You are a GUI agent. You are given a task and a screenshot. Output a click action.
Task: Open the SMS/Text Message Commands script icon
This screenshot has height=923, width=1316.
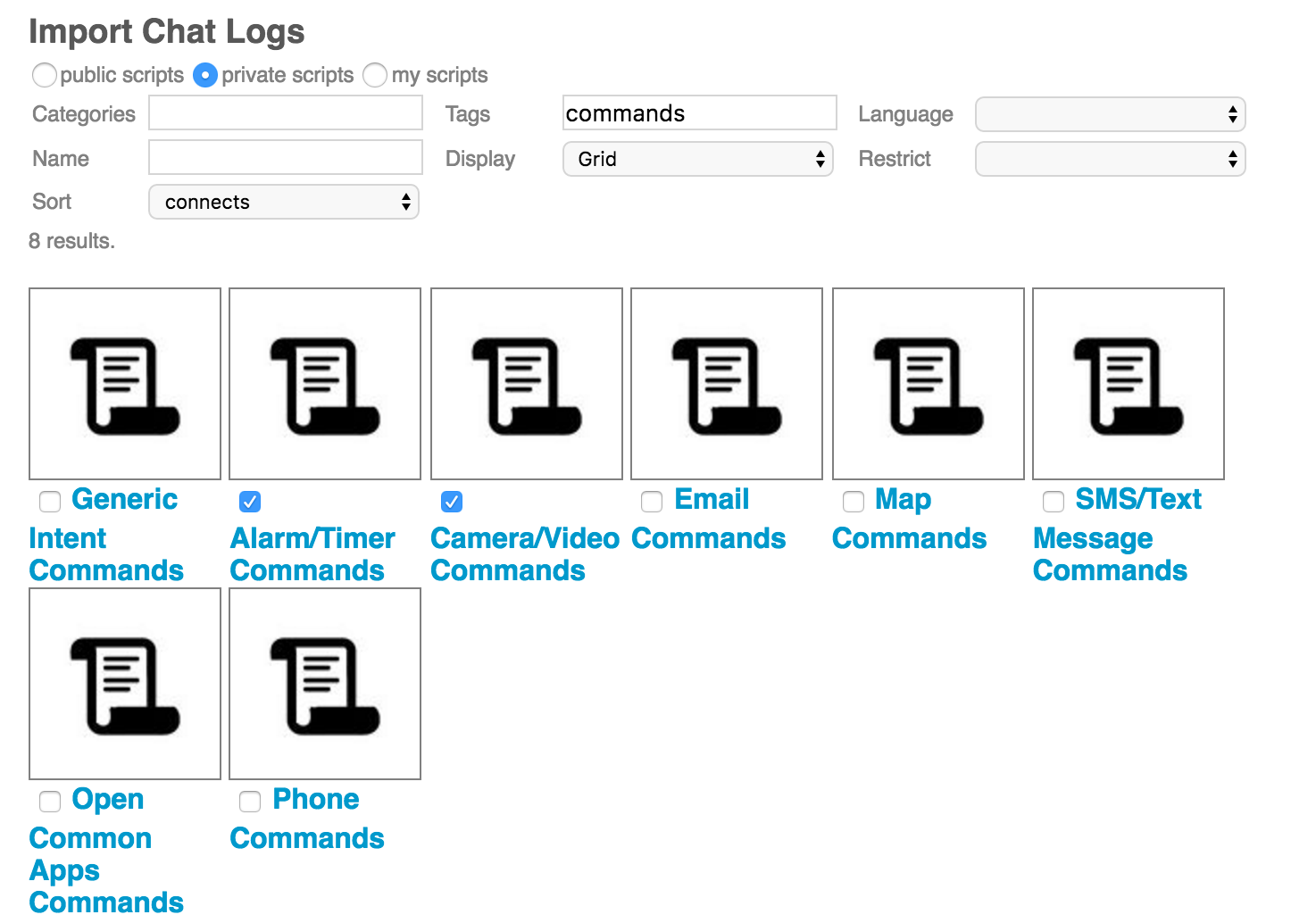[1129, 384]
